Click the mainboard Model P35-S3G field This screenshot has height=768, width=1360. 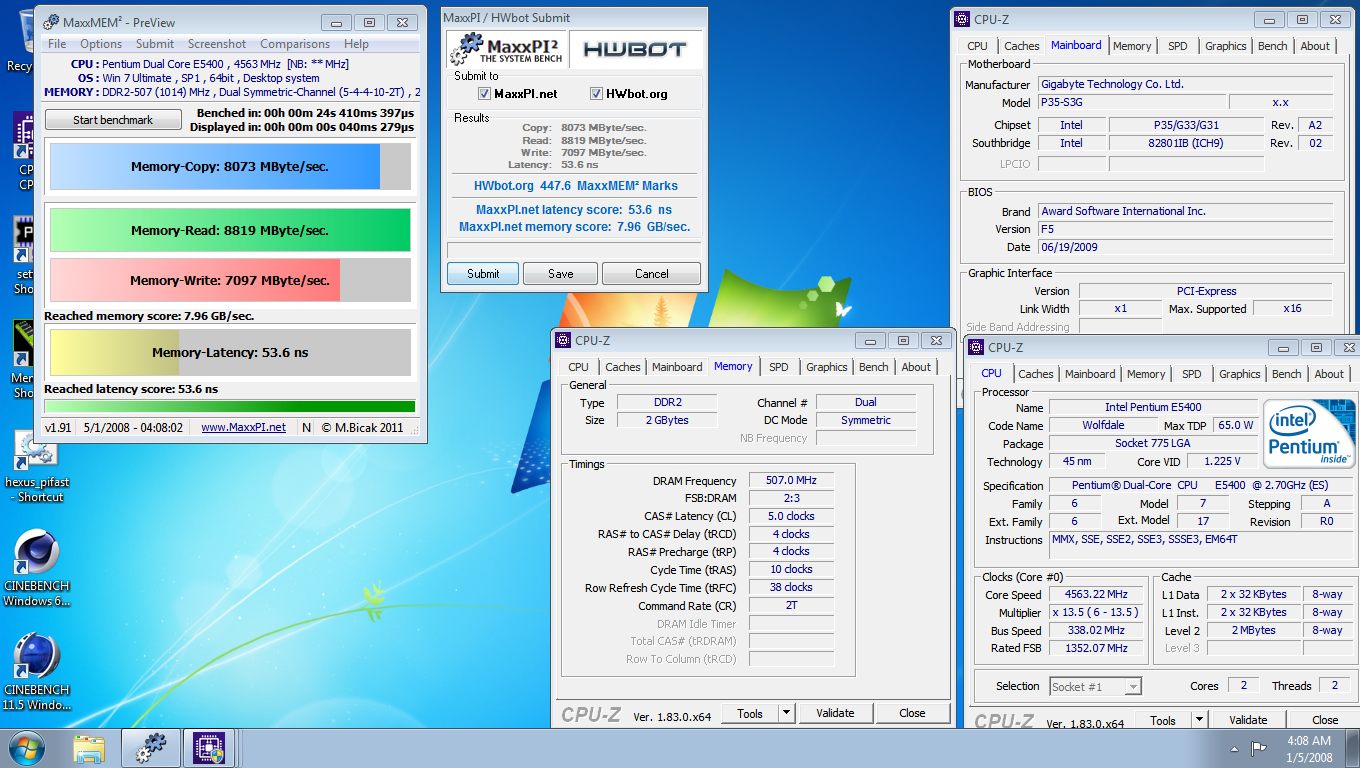pyautogui.click(x=1131, y=103)
